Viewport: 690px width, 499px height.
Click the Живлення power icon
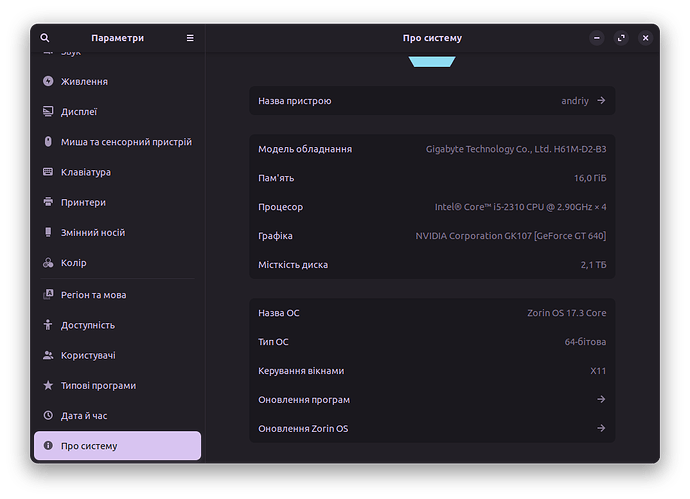(48, 82)
